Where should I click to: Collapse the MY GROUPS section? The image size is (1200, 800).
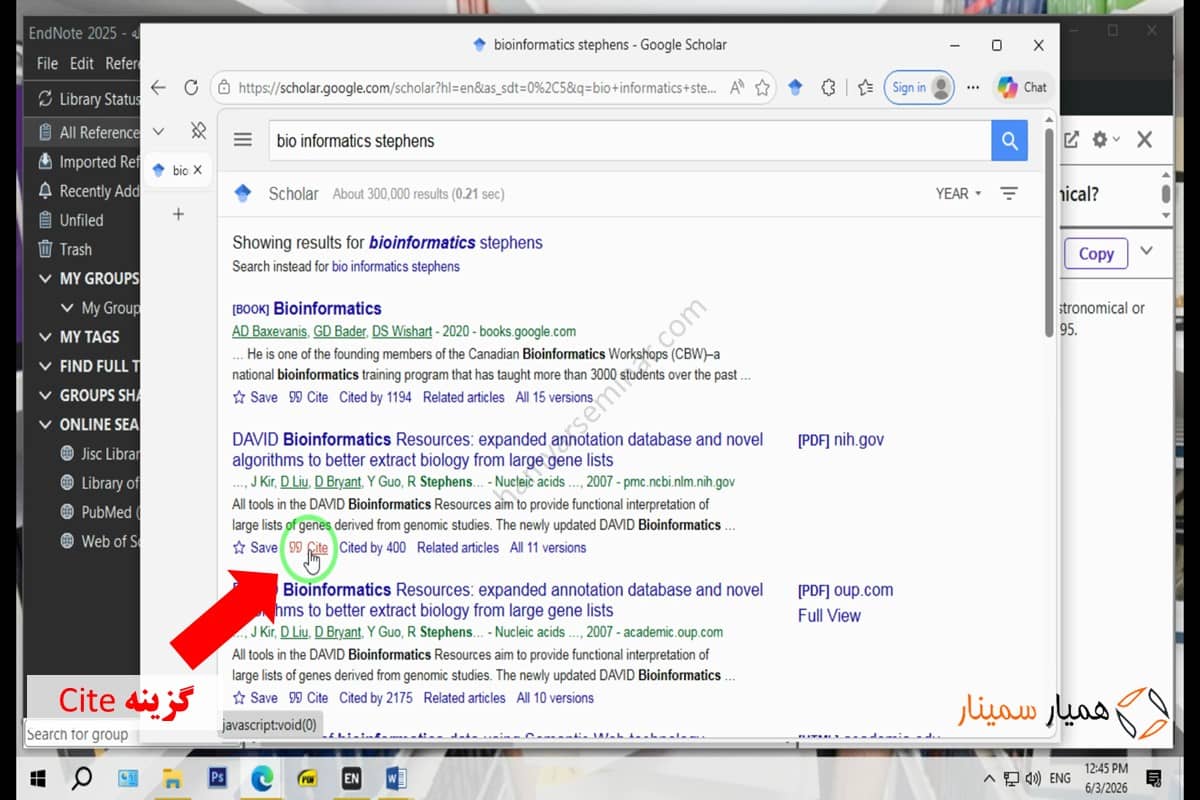pyautogui.click(x=45, y=278)
